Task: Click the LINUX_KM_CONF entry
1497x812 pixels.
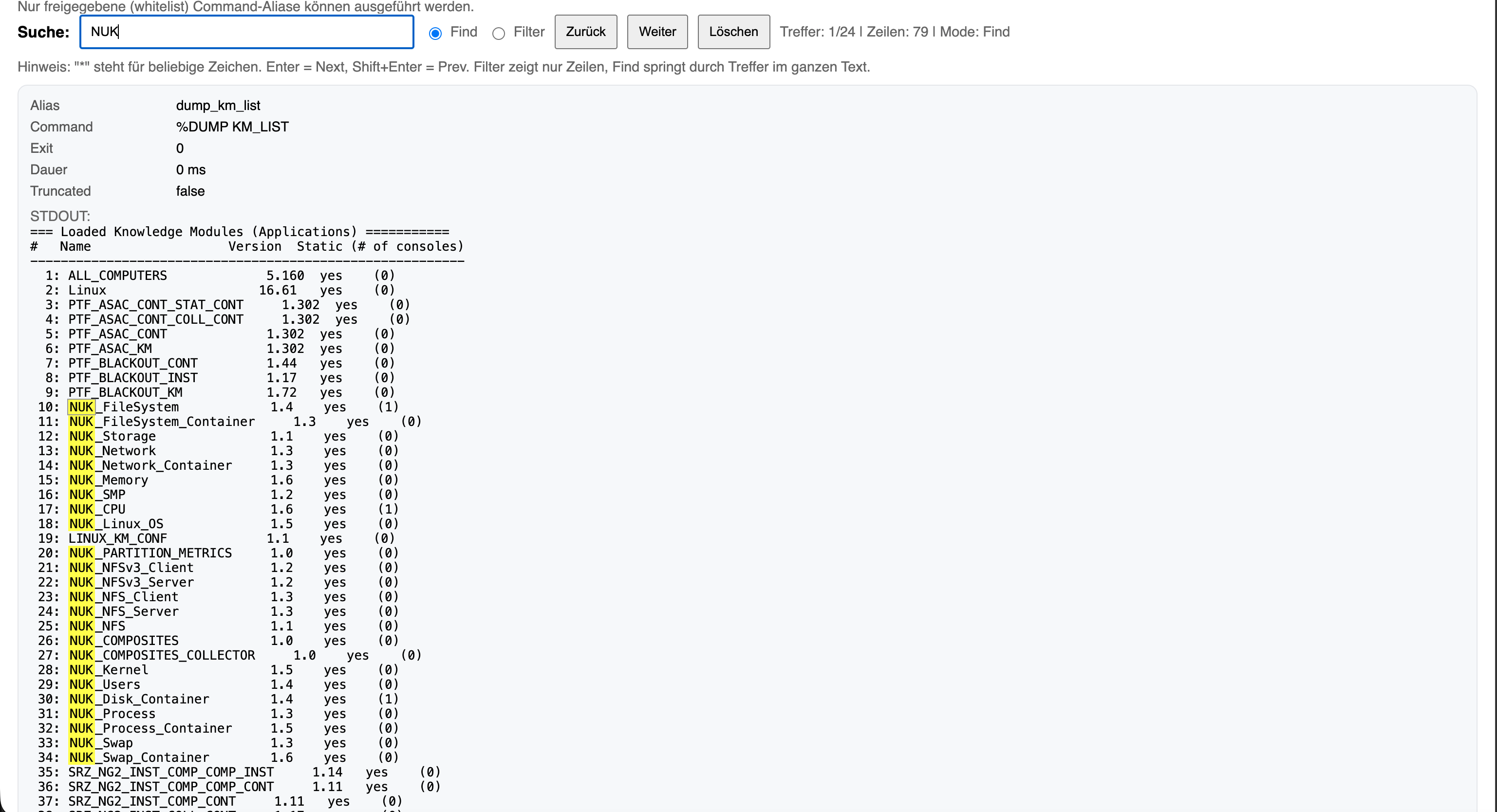Action: pos(118,538)
